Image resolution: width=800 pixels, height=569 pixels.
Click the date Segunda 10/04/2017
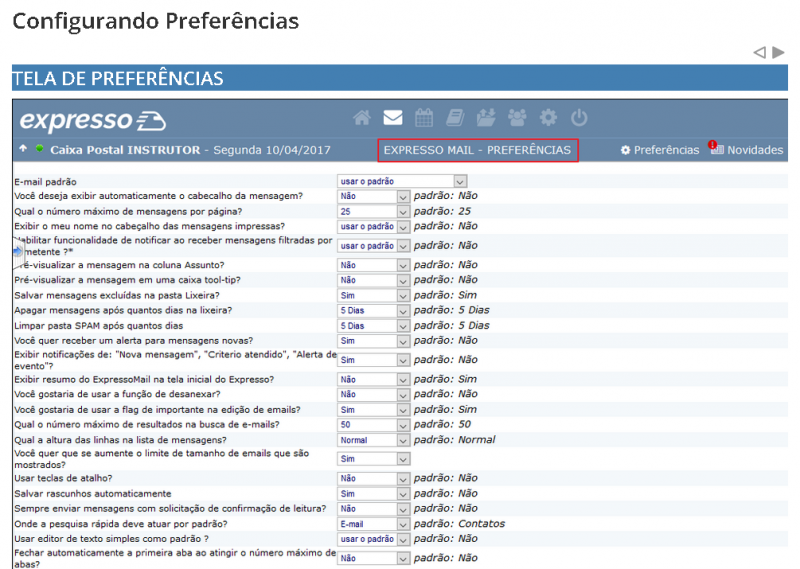272,150
